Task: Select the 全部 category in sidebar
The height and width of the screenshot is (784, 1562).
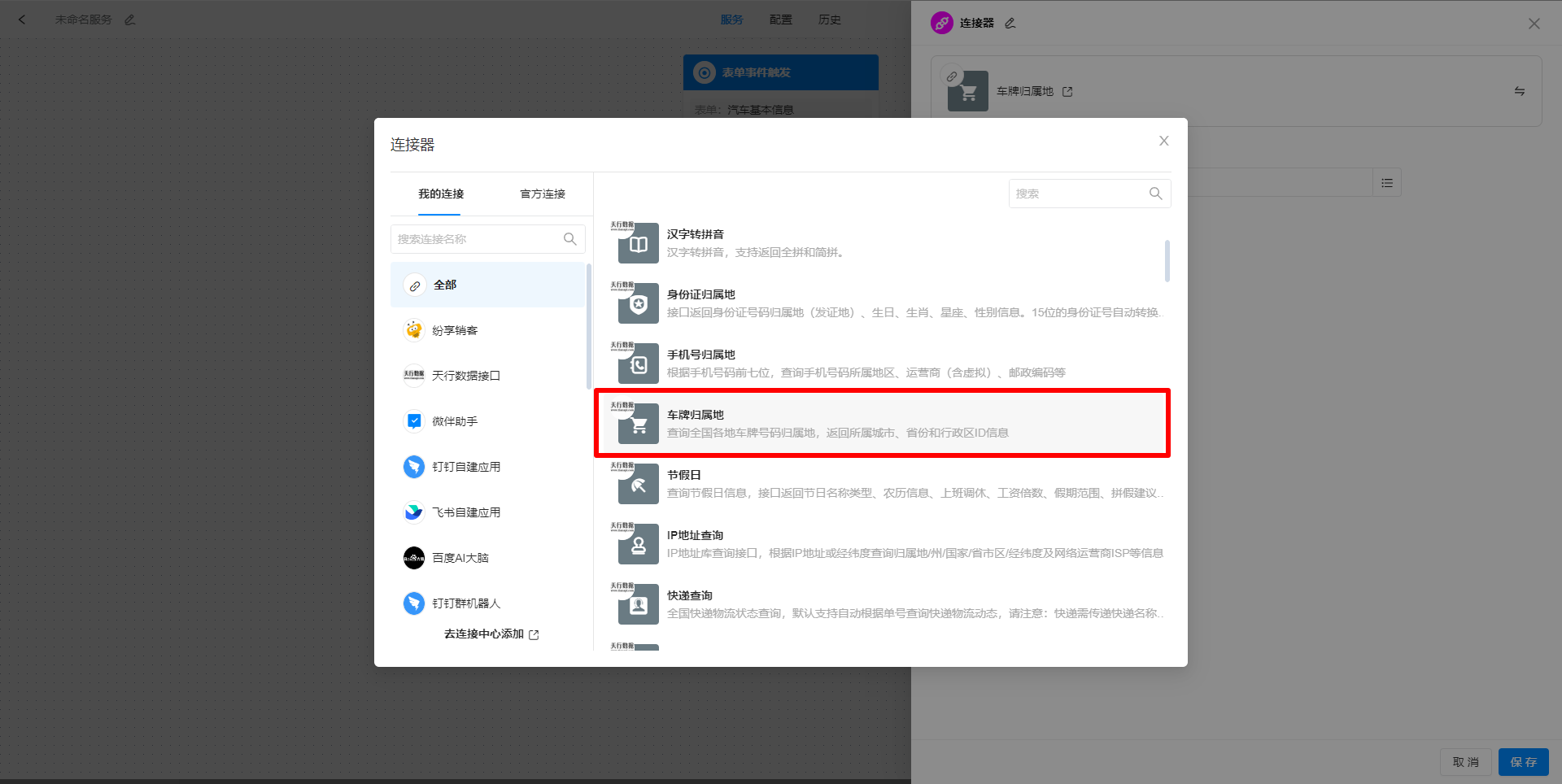Action: pos(444,285)
